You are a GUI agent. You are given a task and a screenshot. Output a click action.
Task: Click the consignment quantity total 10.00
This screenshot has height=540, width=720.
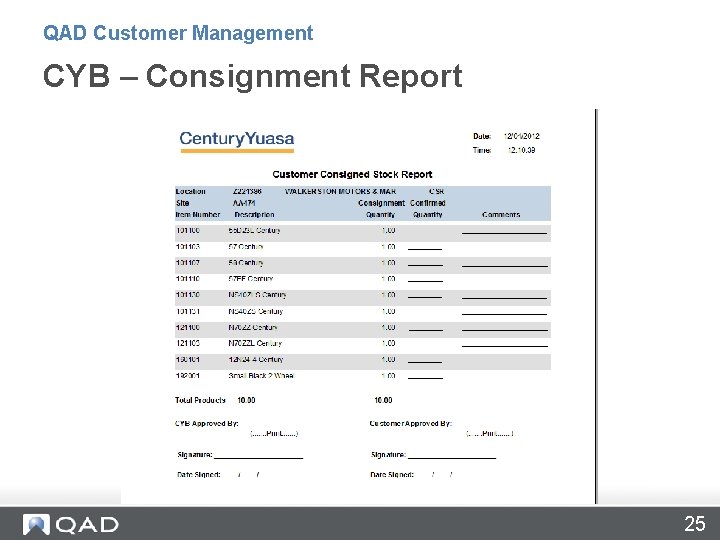pyautogui.click(x=383, y=400)
